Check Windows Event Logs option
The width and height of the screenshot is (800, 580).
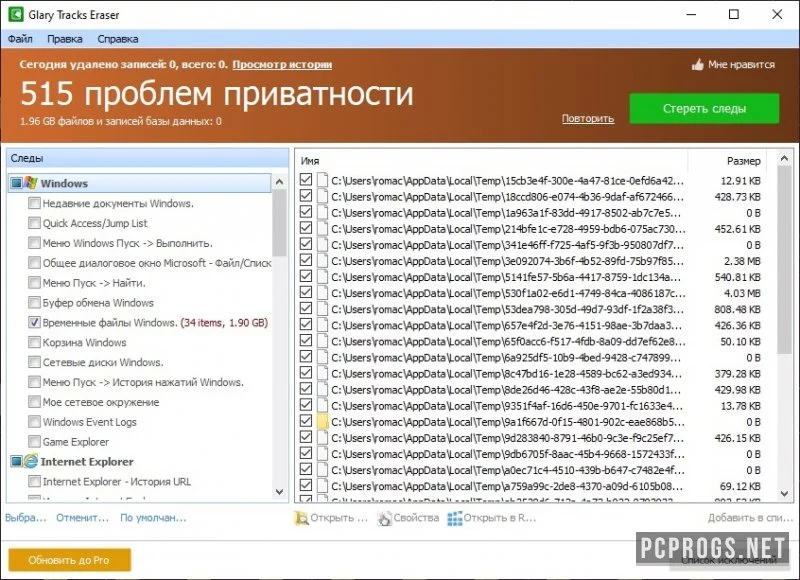tap(34, 422)
